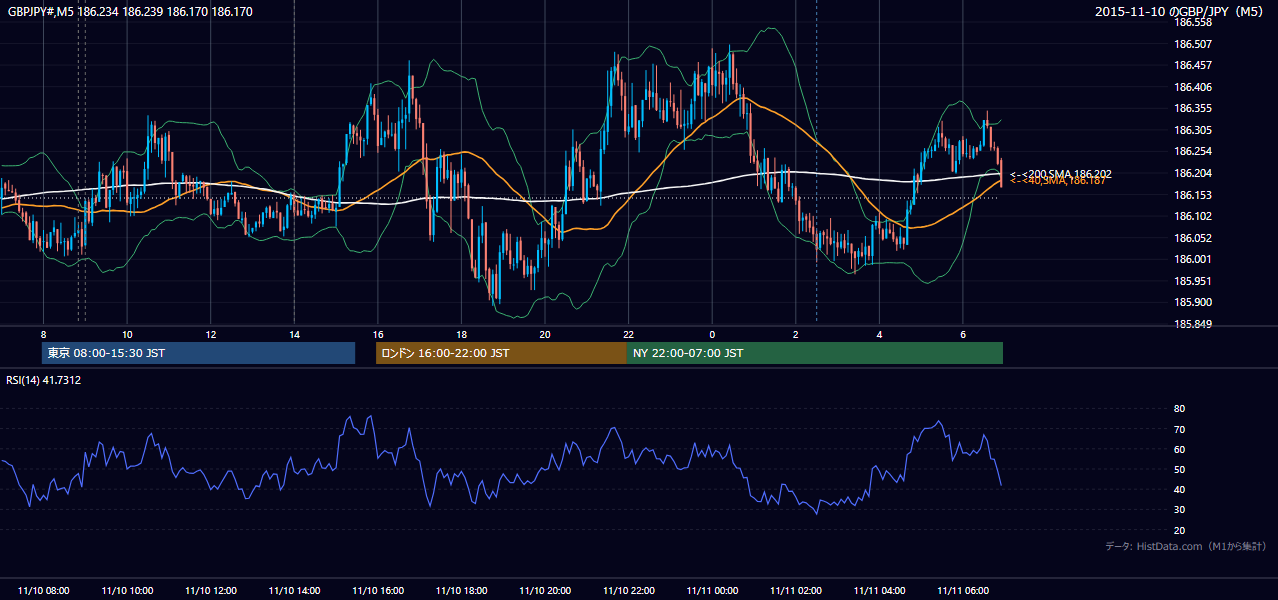Click price axis value 186.153
Screen dimensions: 1278x600
1192,195
